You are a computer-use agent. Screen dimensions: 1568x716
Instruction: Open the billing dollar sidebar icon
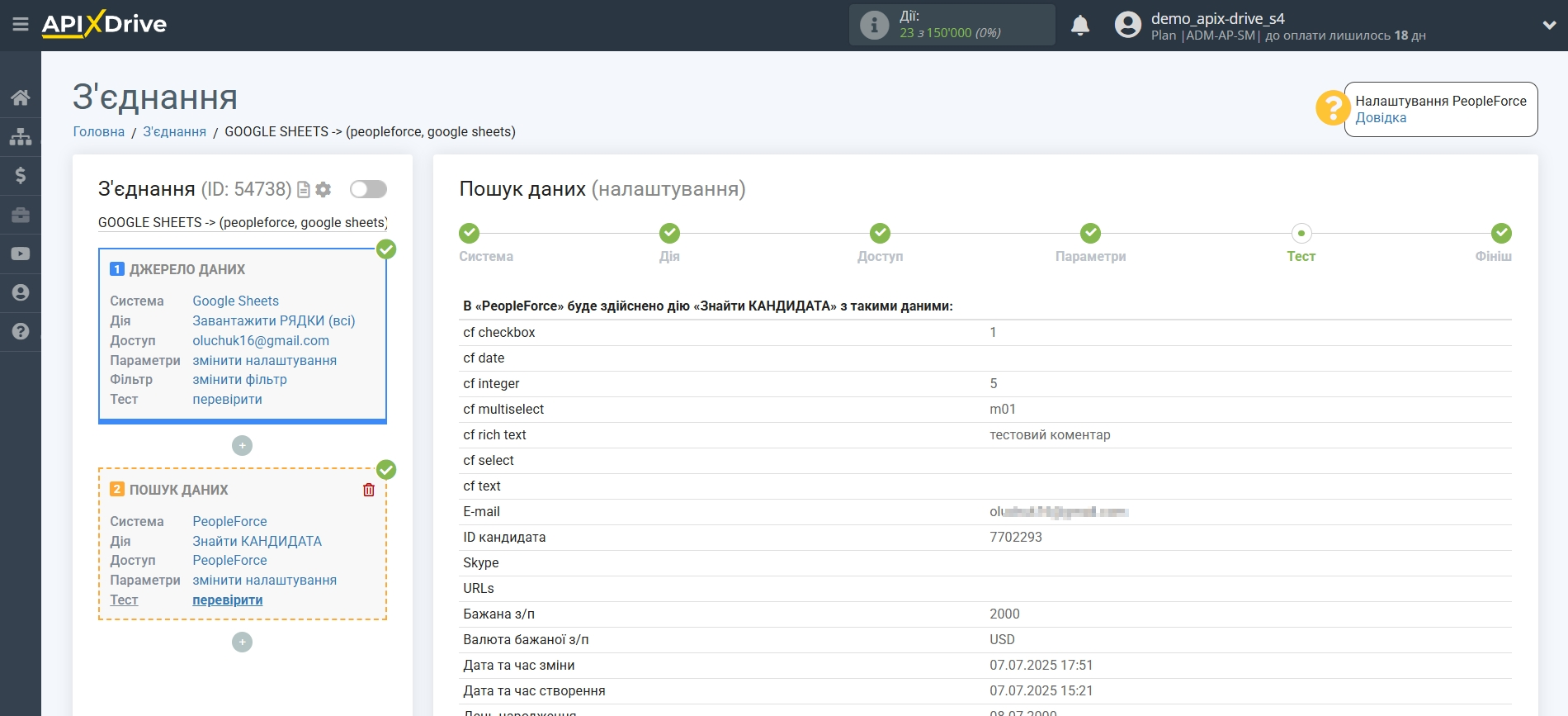pos(21,175)
